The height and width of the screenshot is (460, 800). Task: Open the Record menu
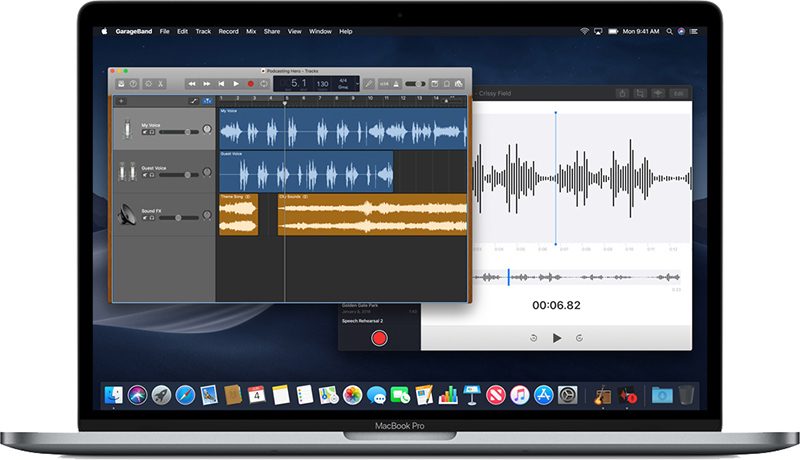tap(229, 32)
